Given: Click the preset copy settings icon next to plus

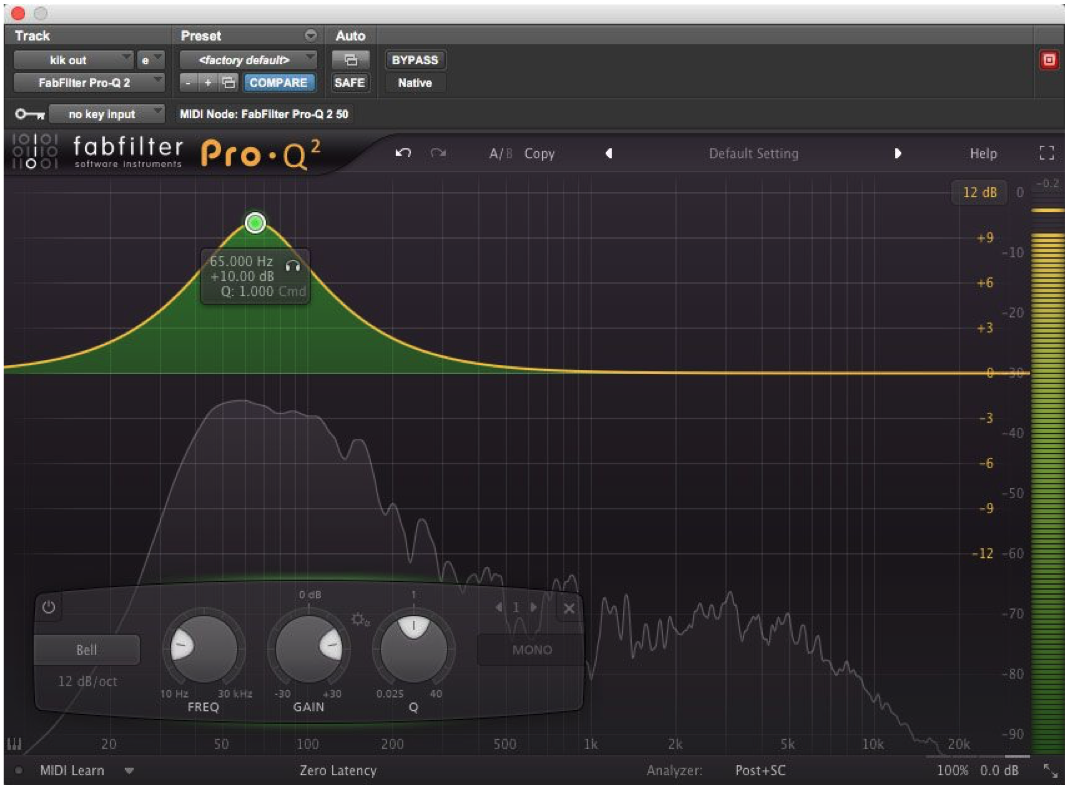Looking at the screenshot, I should [229, 82].
